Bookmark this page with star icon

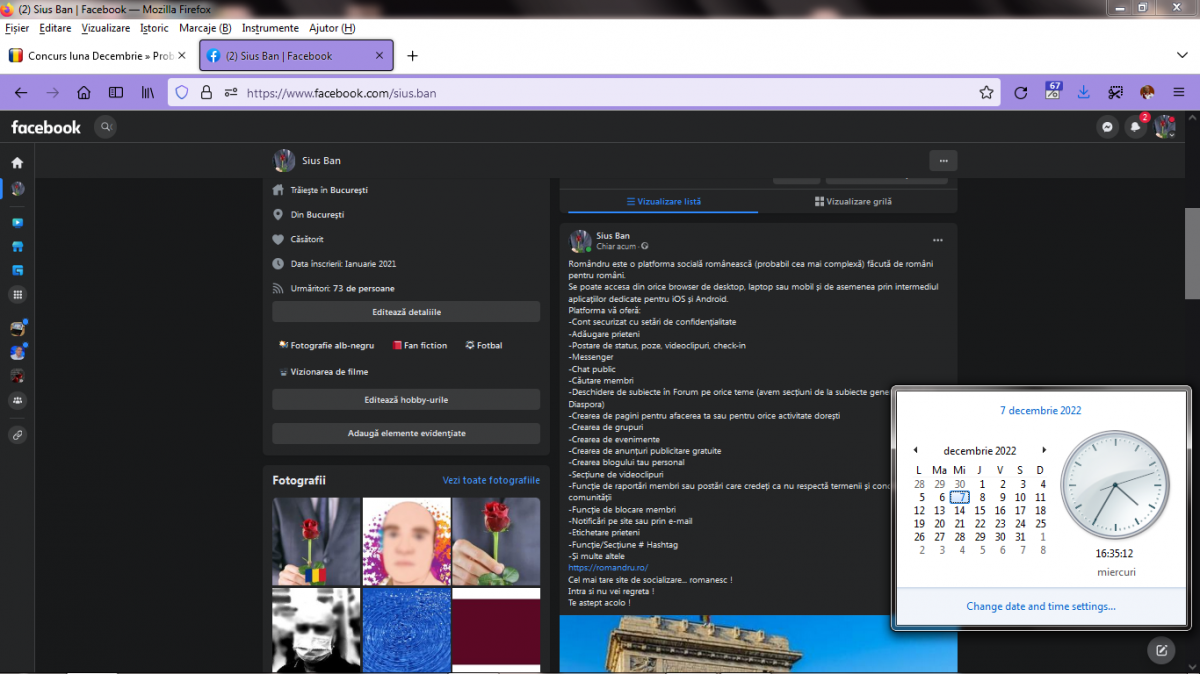tap(986, 93)
